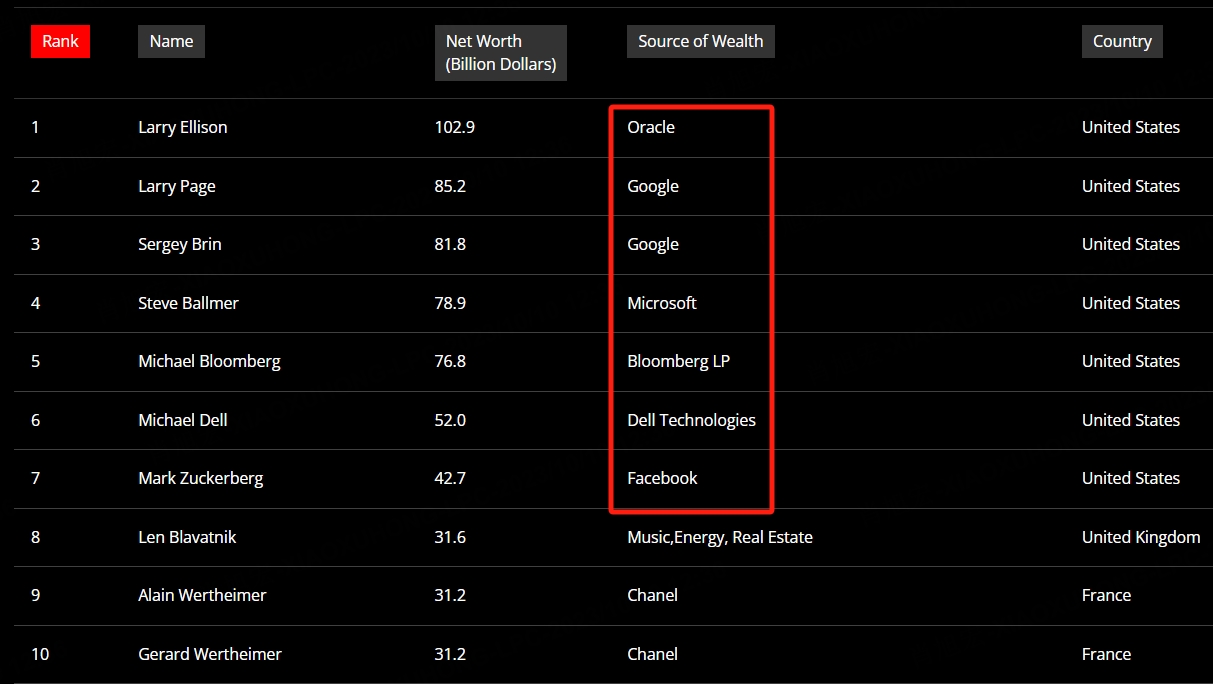Image resolution: width=1213 pixels, height=684 pixels.
Task: Click the net worth value 78.9
Action: pos(450,303)
